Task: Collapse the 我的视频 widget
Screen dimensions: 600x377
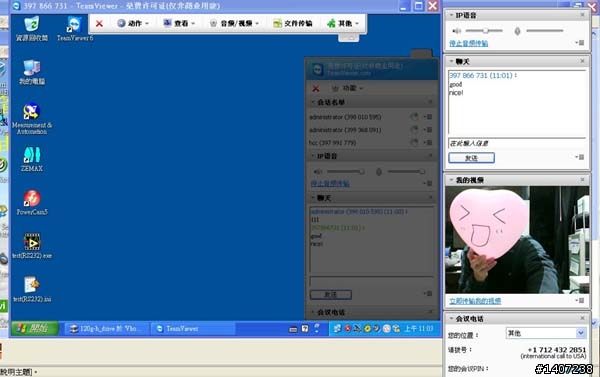Action: click(x=452, y=180)
